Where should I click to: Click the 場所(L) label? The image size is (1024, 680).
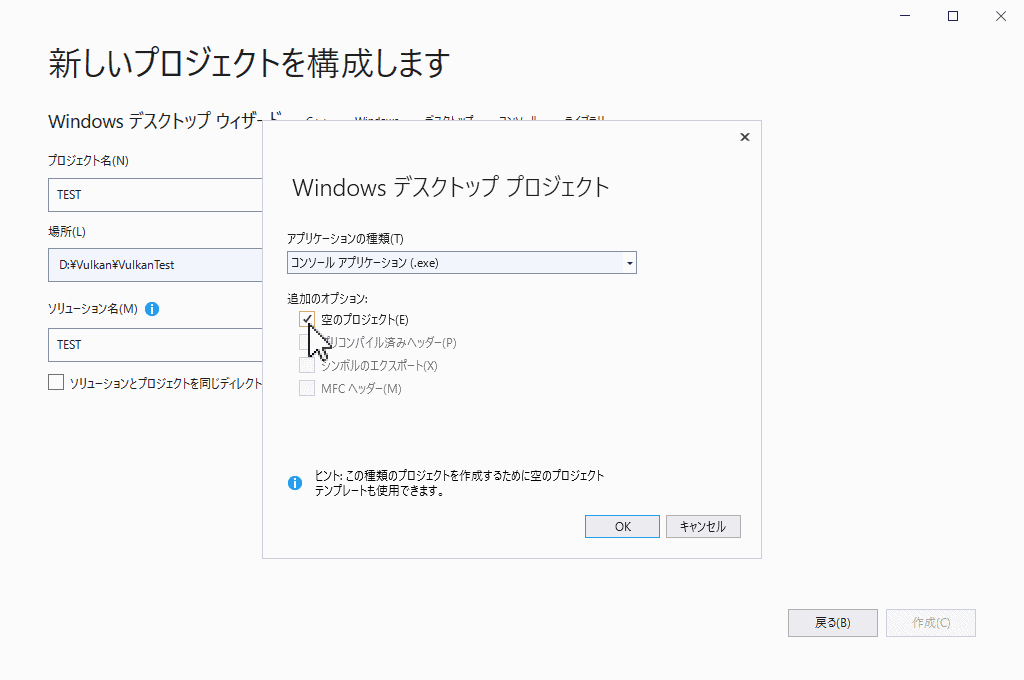point(67,231)
